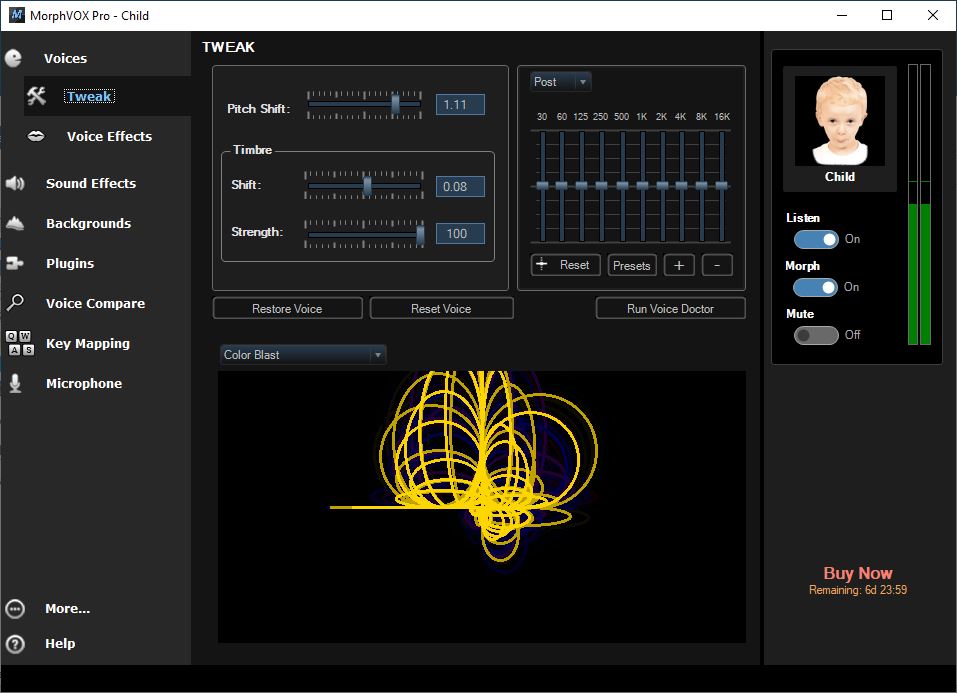Open the Post equalizer mode dropdown

pyautogui.click(x=561, y=82)
